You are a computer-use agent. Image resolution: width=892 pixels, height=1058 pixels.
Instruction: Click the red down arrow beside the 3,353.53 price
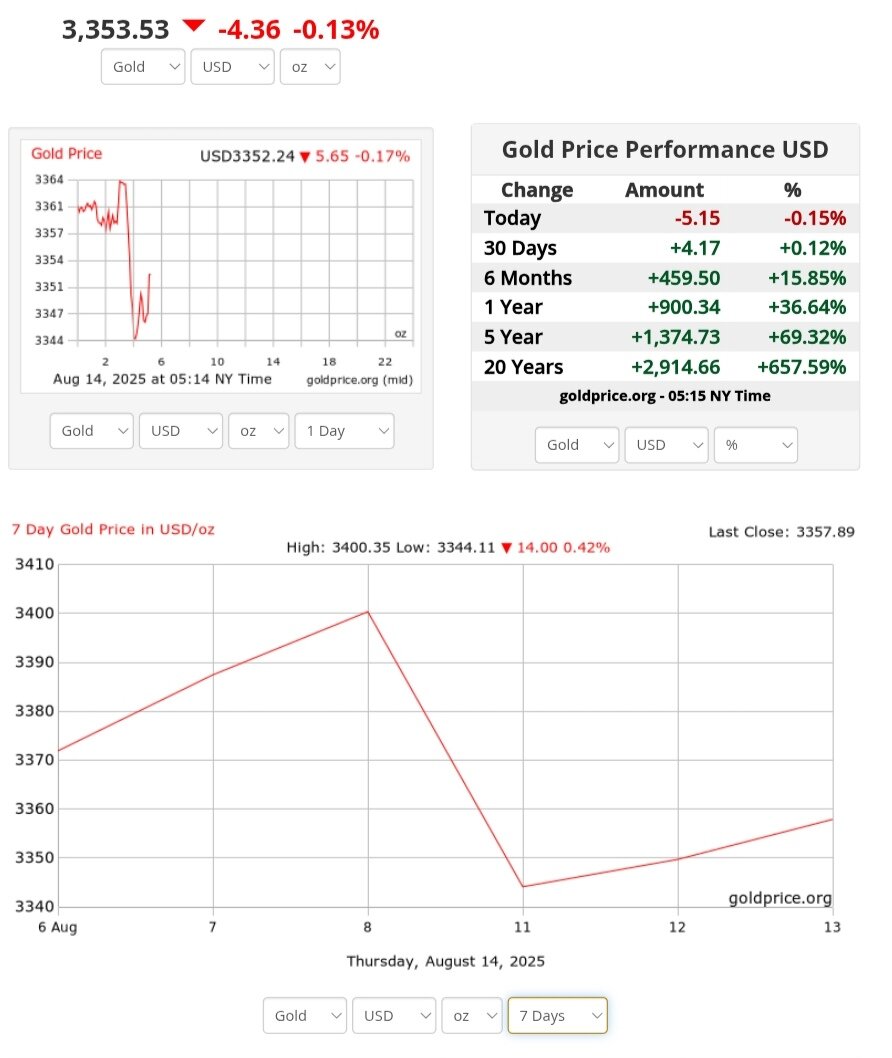point(193,26)
